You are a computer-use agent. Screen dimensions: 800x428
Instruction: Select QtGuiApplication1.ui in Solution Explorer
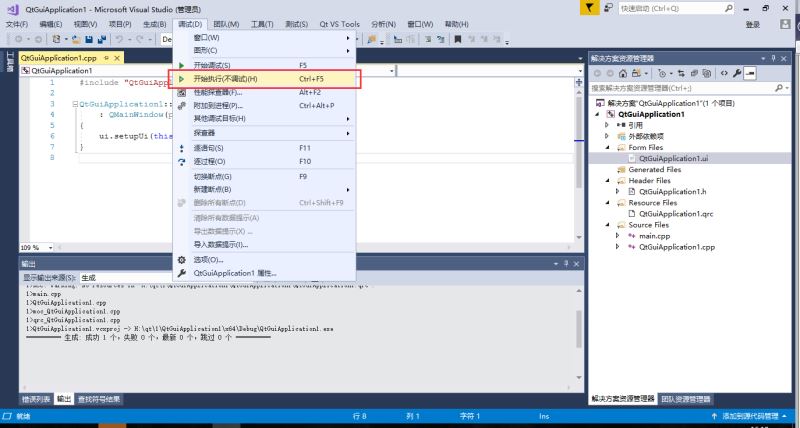coord(673,159)
